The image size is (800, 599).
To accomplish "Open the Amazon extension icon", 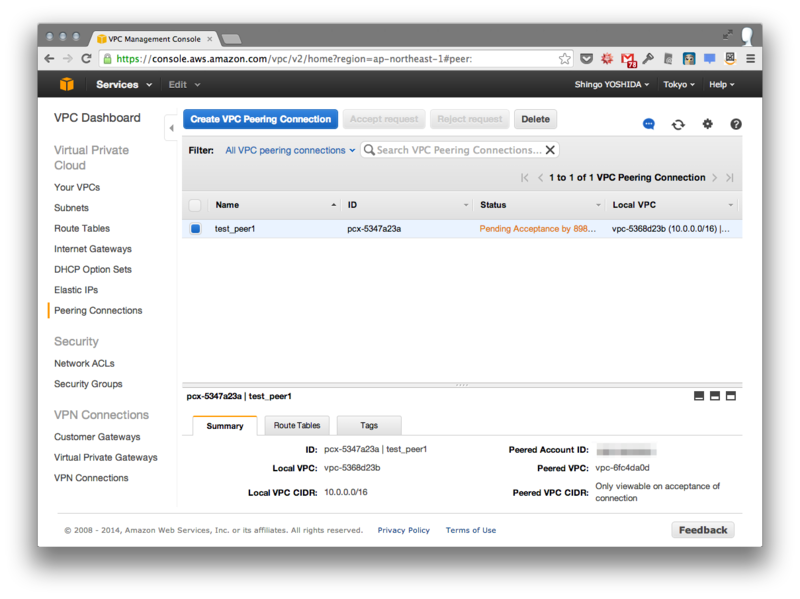I will coord(730,59).
